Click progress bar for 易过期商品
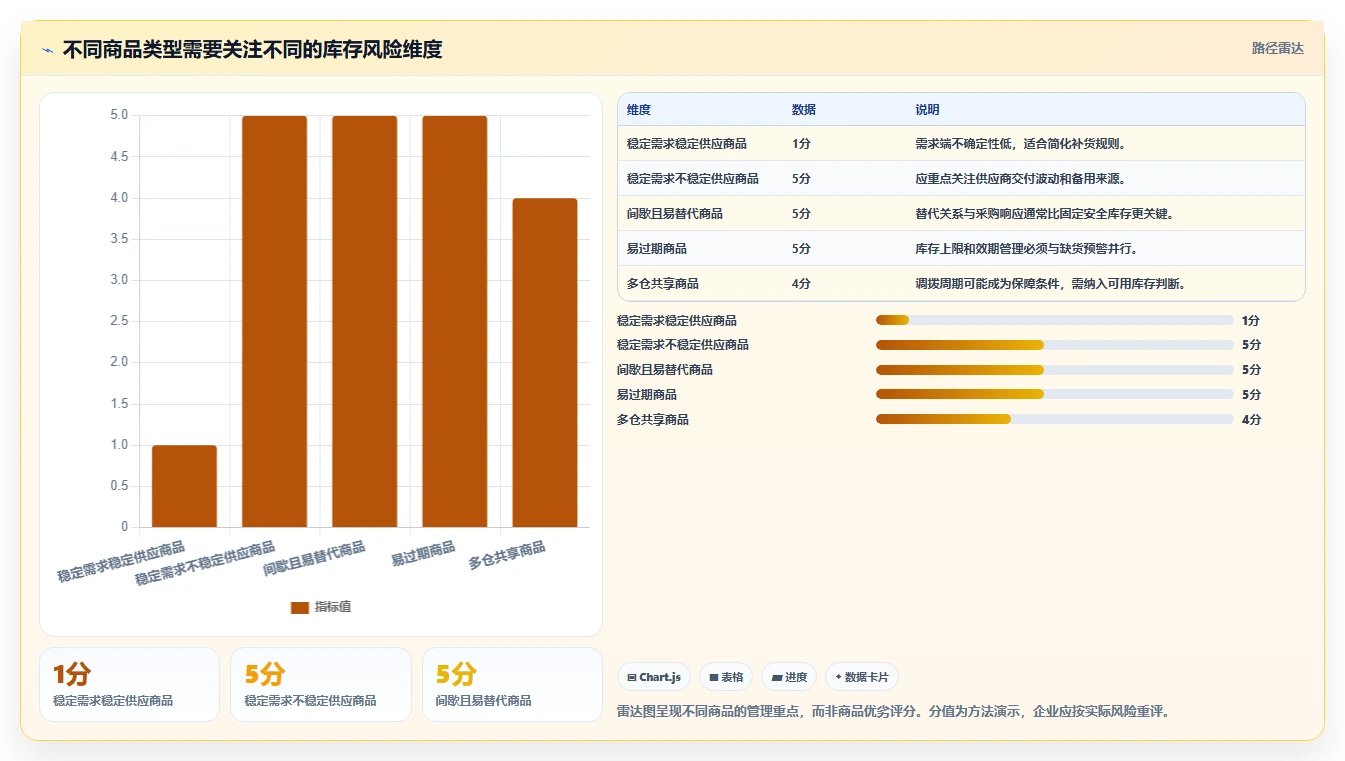The width and height of the screenshot is (1345, 761). tap(1054, 394)
